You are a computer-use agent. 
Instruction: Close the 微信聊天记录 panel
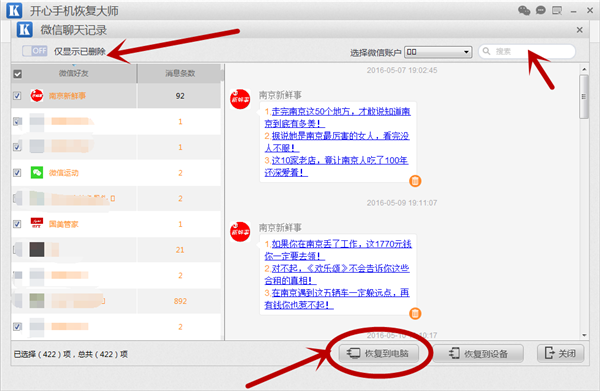pos(579,30)
